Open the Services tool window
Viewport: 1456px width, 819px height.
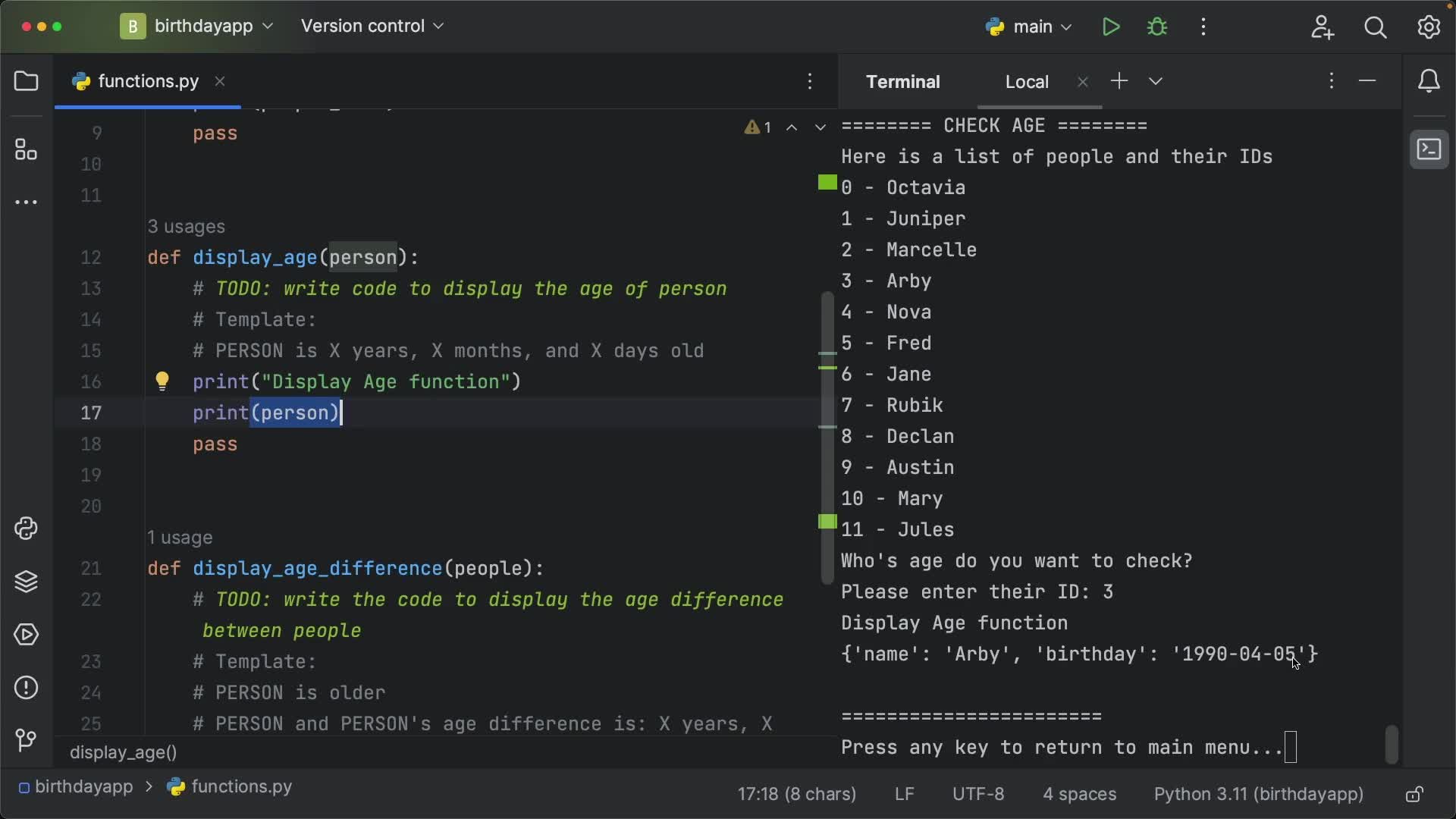click(x=26, y=635)
